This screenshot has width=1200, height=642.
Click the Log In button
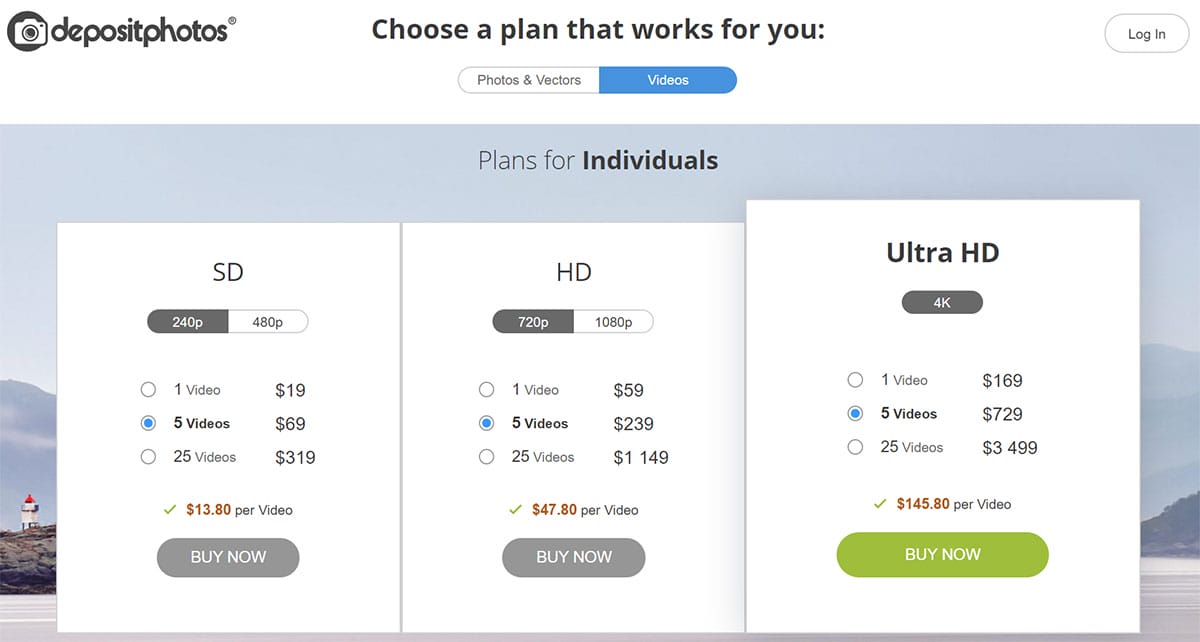pyautogui.click(x=1146, y=34)
